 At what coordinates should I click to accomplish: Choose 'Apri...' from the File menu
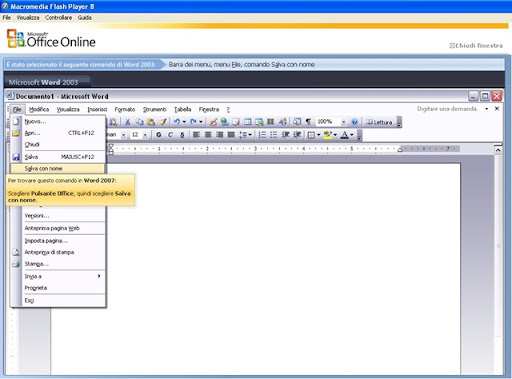click(x=58, y=133)
